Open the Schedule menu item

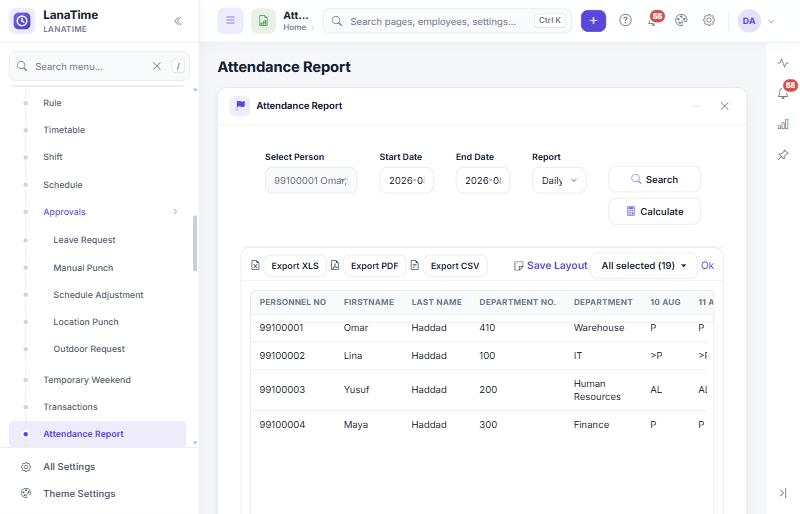[63, 185]
